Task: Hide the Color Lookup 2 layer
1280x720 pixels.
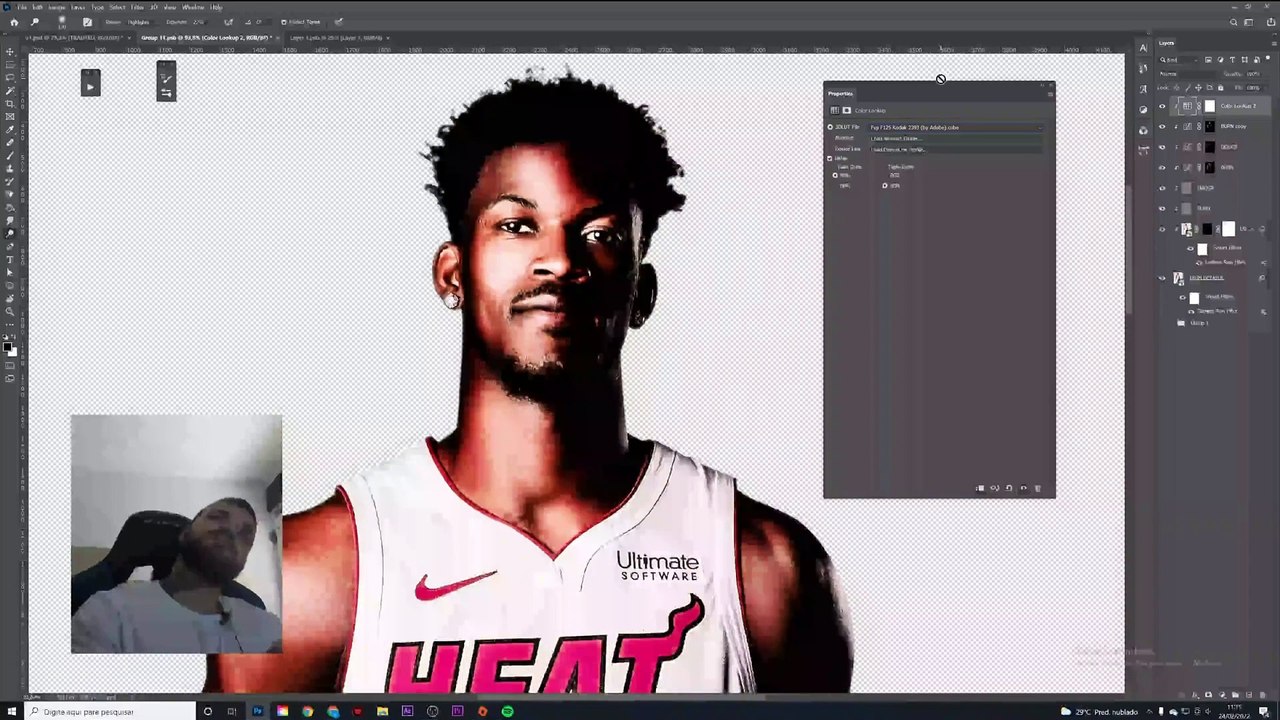Action: 1162,106
